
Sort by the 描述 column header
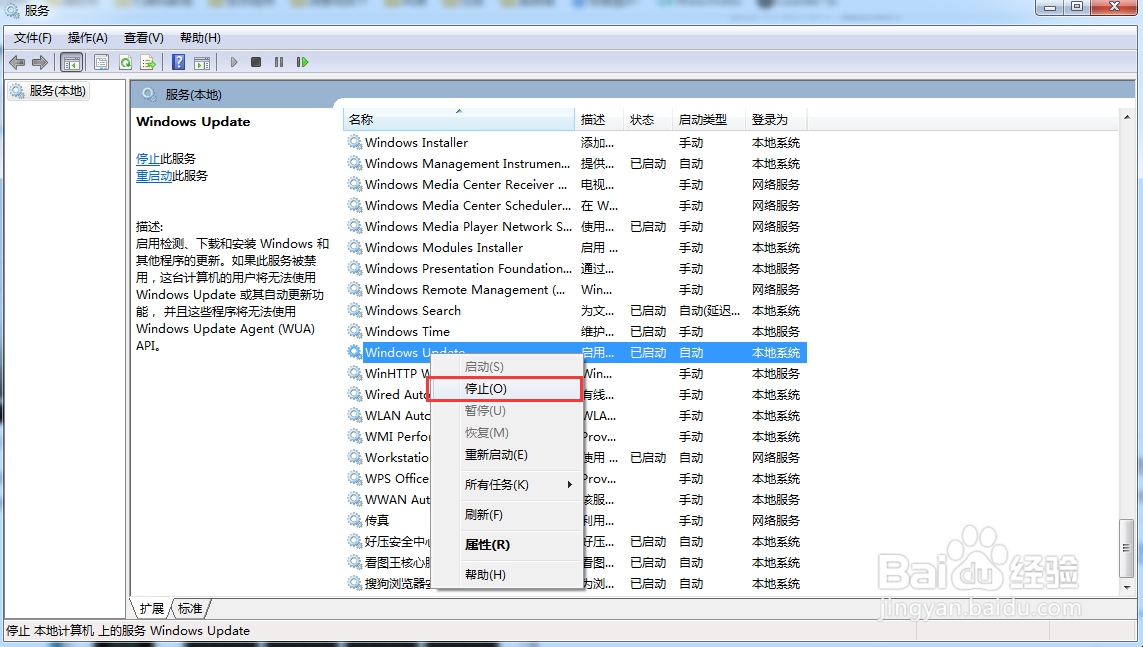(599, 119)
